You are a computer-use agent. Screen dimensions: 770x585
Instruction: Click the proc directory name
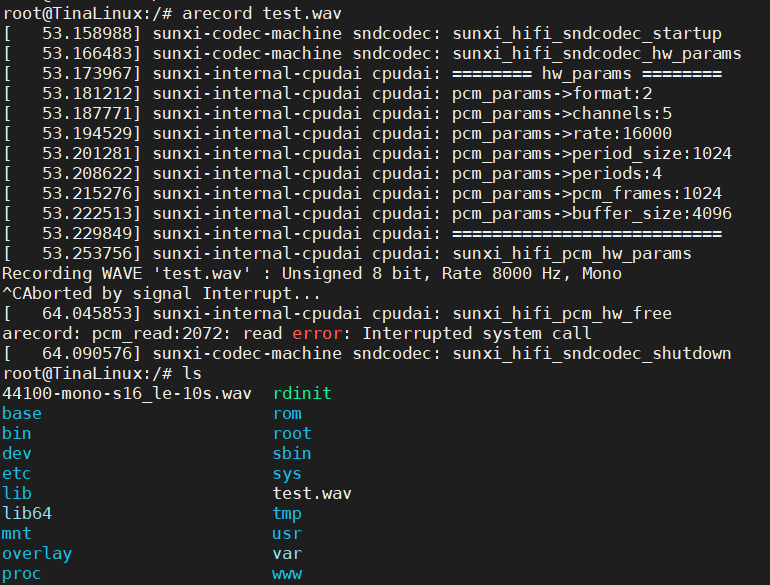(22, 573)
